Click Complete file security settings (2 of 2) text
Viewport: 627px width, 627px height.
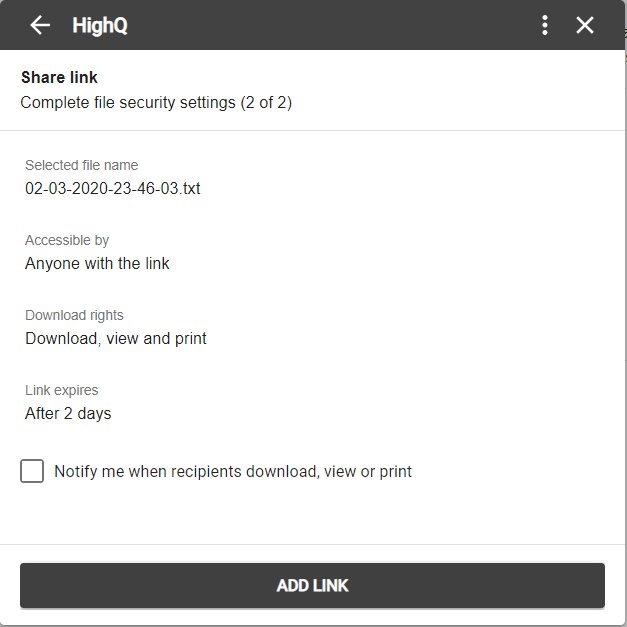coord(156,103)
